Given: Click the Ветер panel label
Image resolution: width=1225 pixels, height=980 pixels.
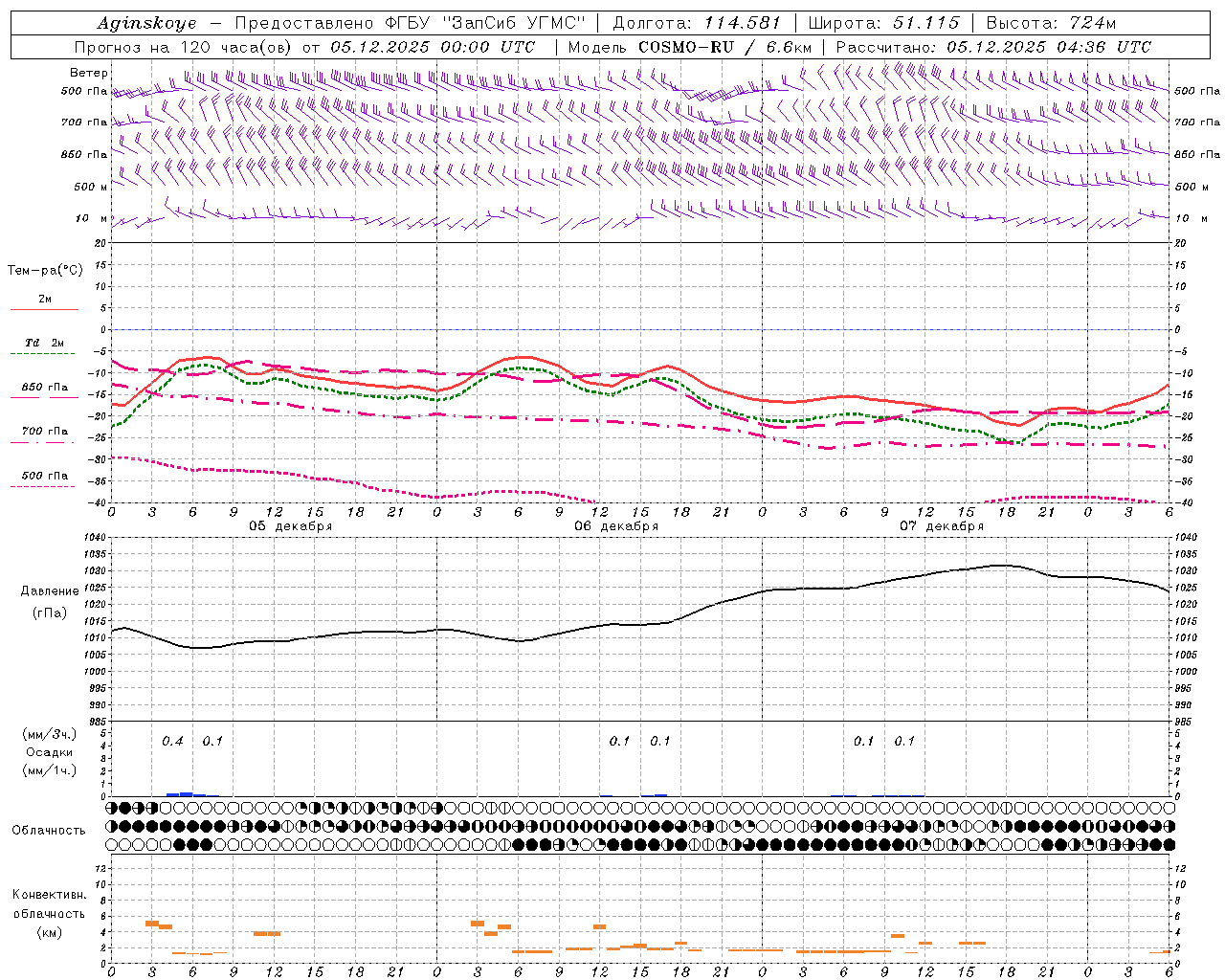Looking at the screenshot, I should click(x=89, y=73).
